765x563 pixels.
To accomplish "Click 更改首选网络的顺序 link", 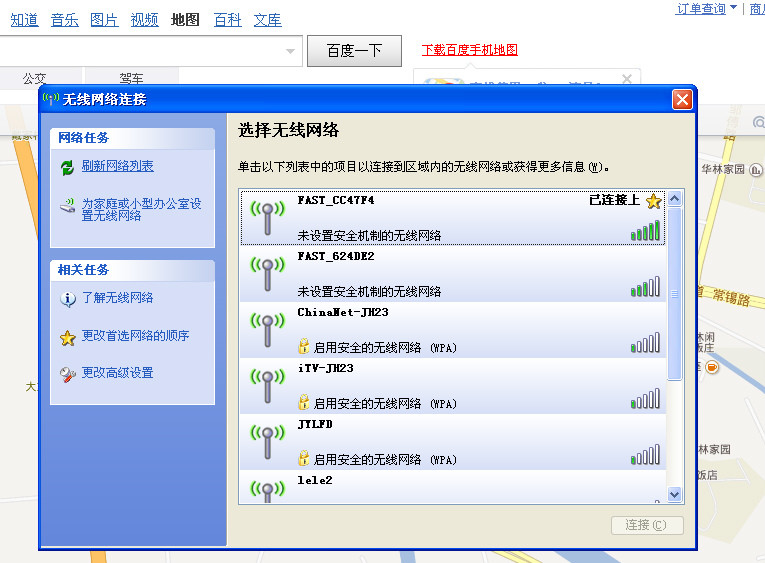I will click(x=136, y=336).
